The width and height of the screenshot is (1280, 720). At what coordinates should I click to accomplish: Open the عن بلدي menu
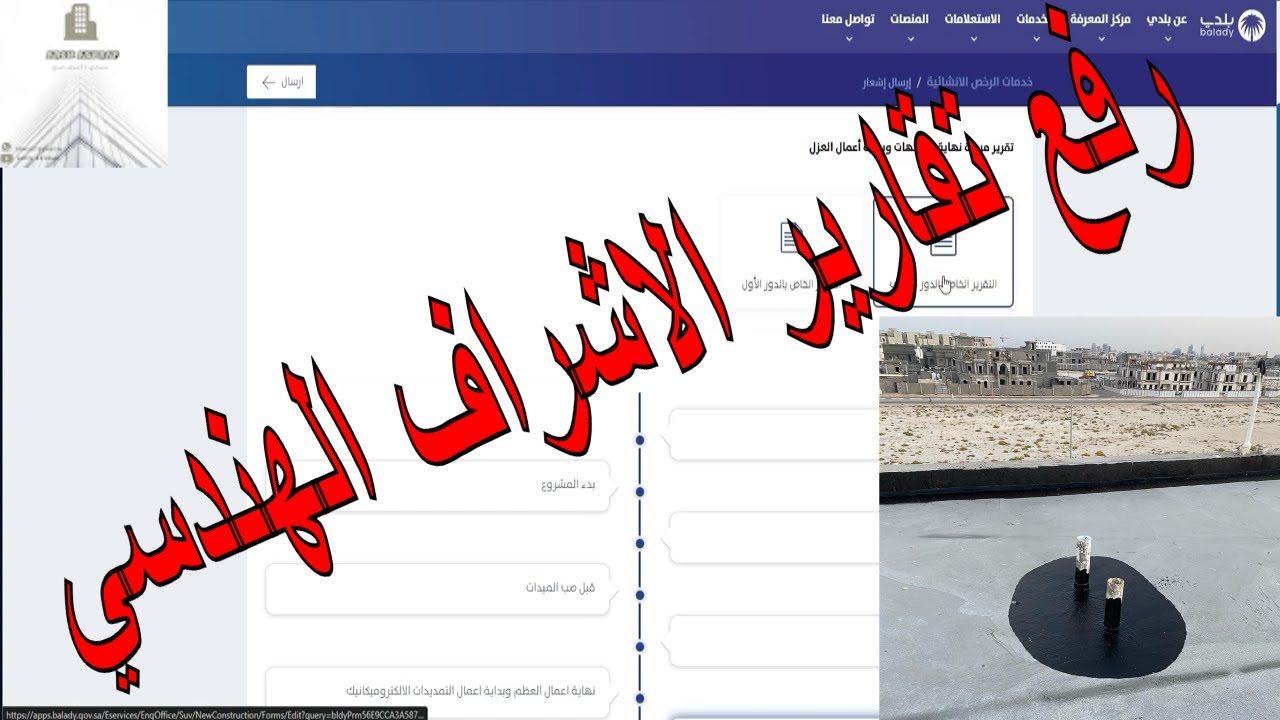point(1167,19)
